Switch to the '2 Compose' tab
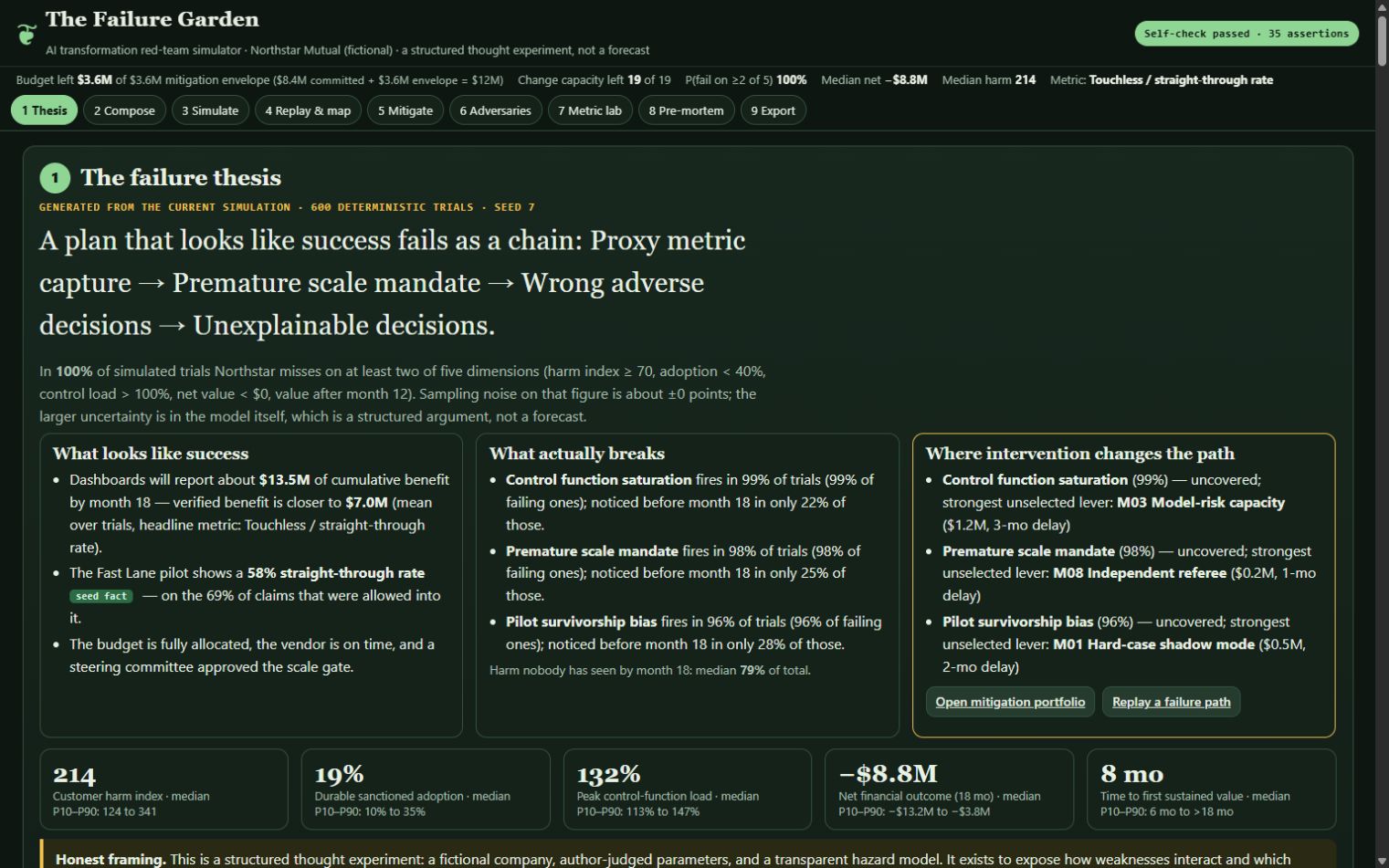 tap(124, 110)
